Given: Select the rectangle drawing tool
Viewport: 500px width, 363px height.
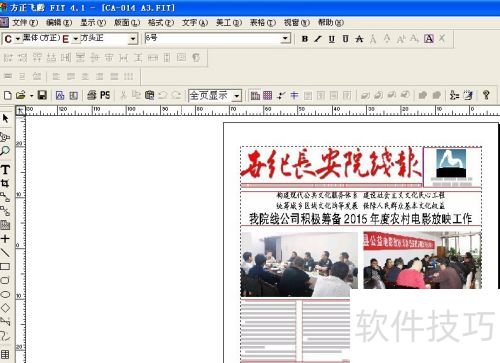Looking at the screenshot, I should [5, 266].
